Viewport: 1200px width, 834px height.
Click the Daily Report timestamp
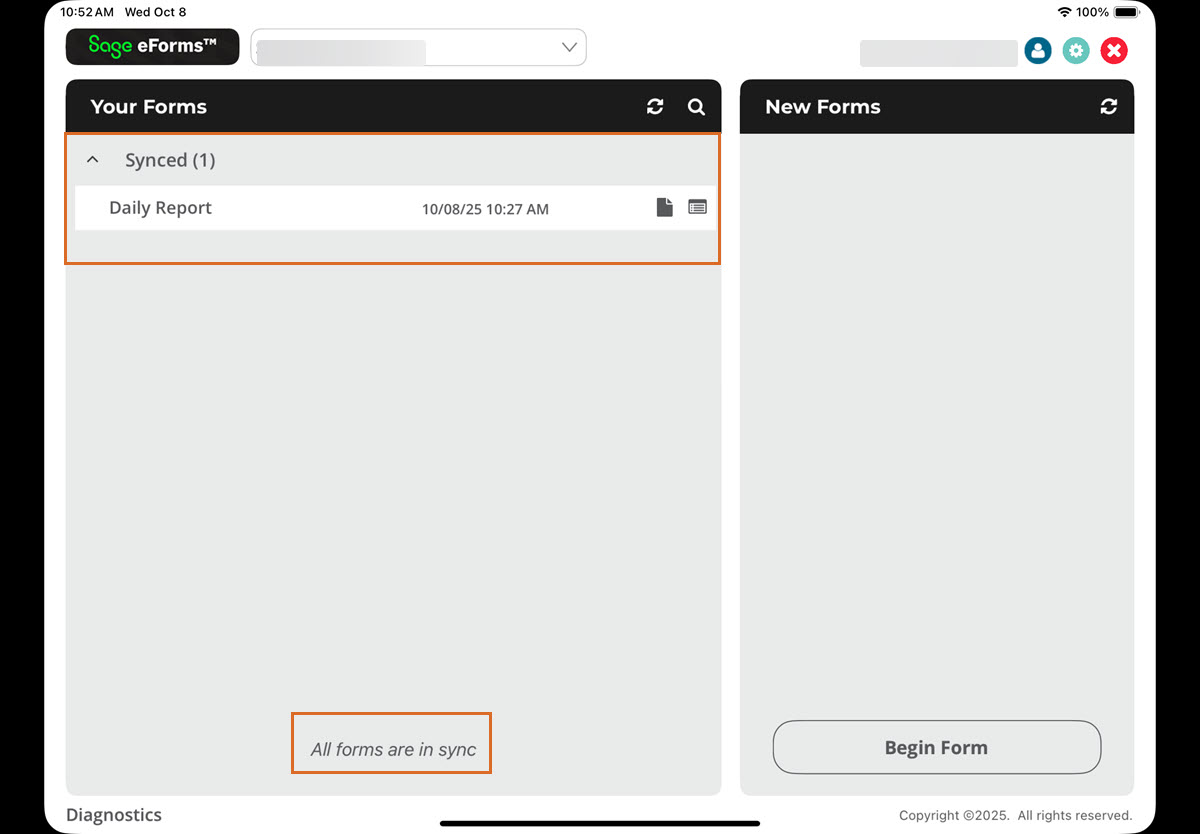(x=485, y=209)
